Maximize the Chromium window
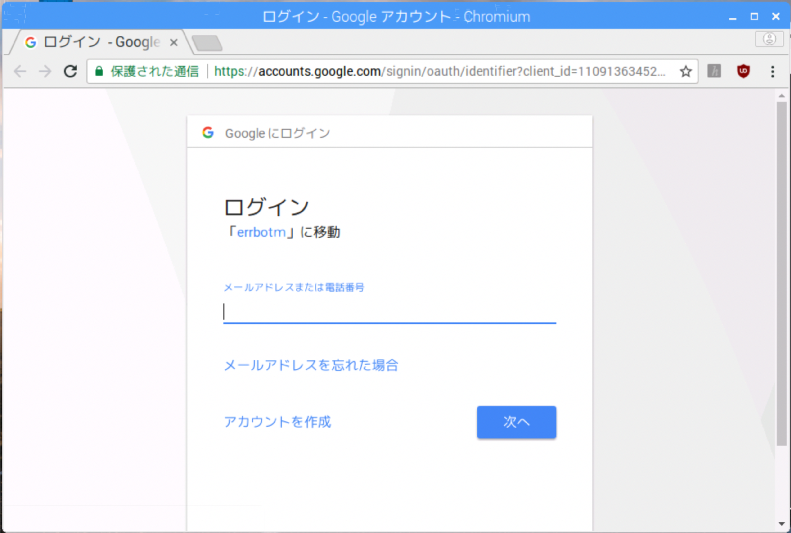 [754, 17]
